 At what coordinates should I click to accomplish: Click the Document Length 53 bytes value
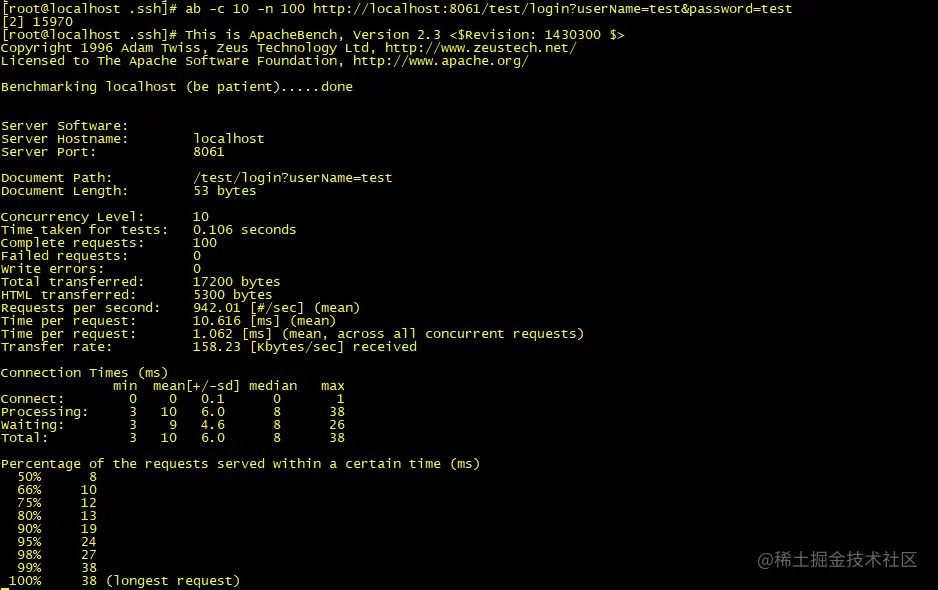224,191
